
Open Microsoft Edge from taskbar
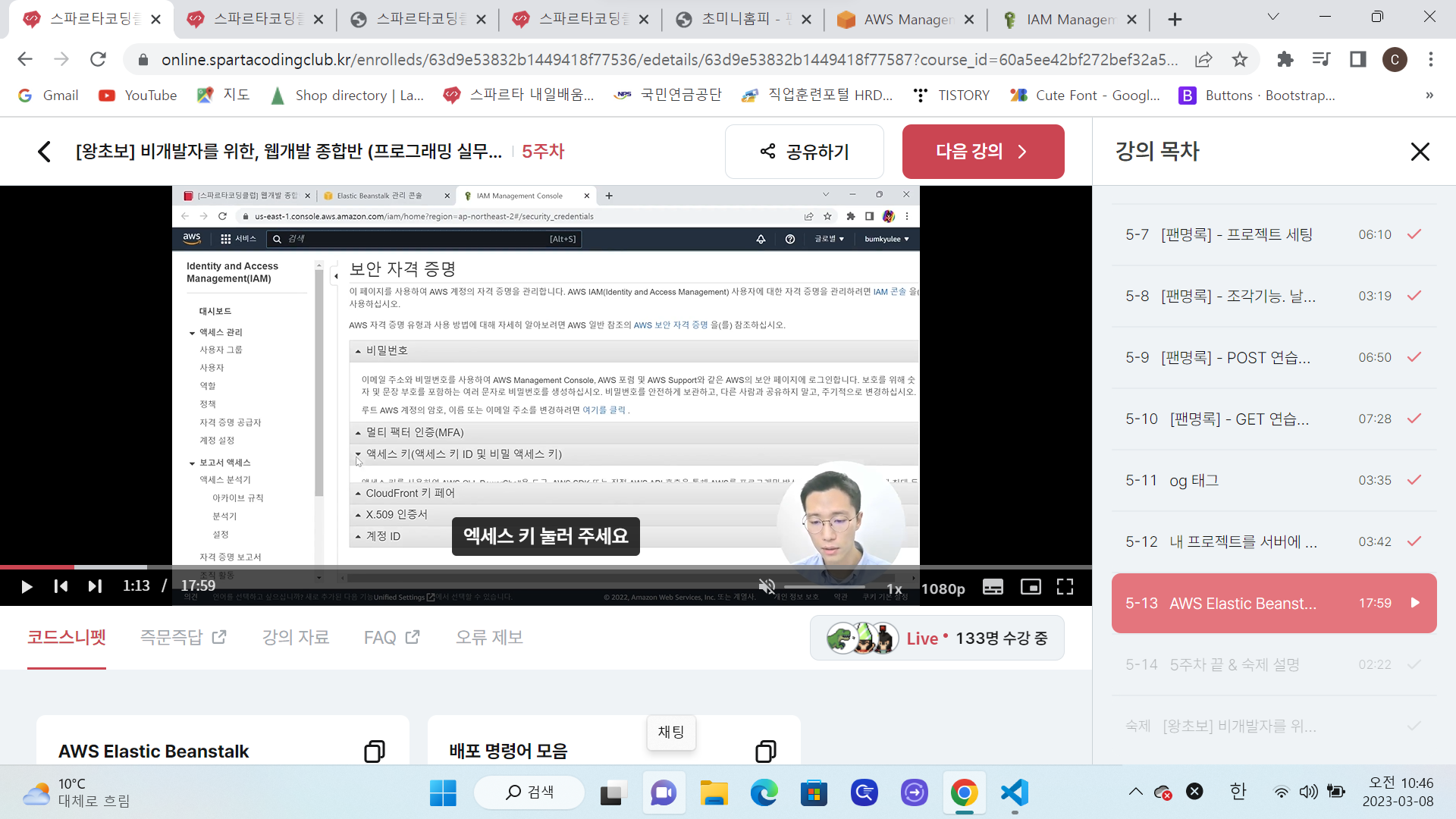(764, 793)
